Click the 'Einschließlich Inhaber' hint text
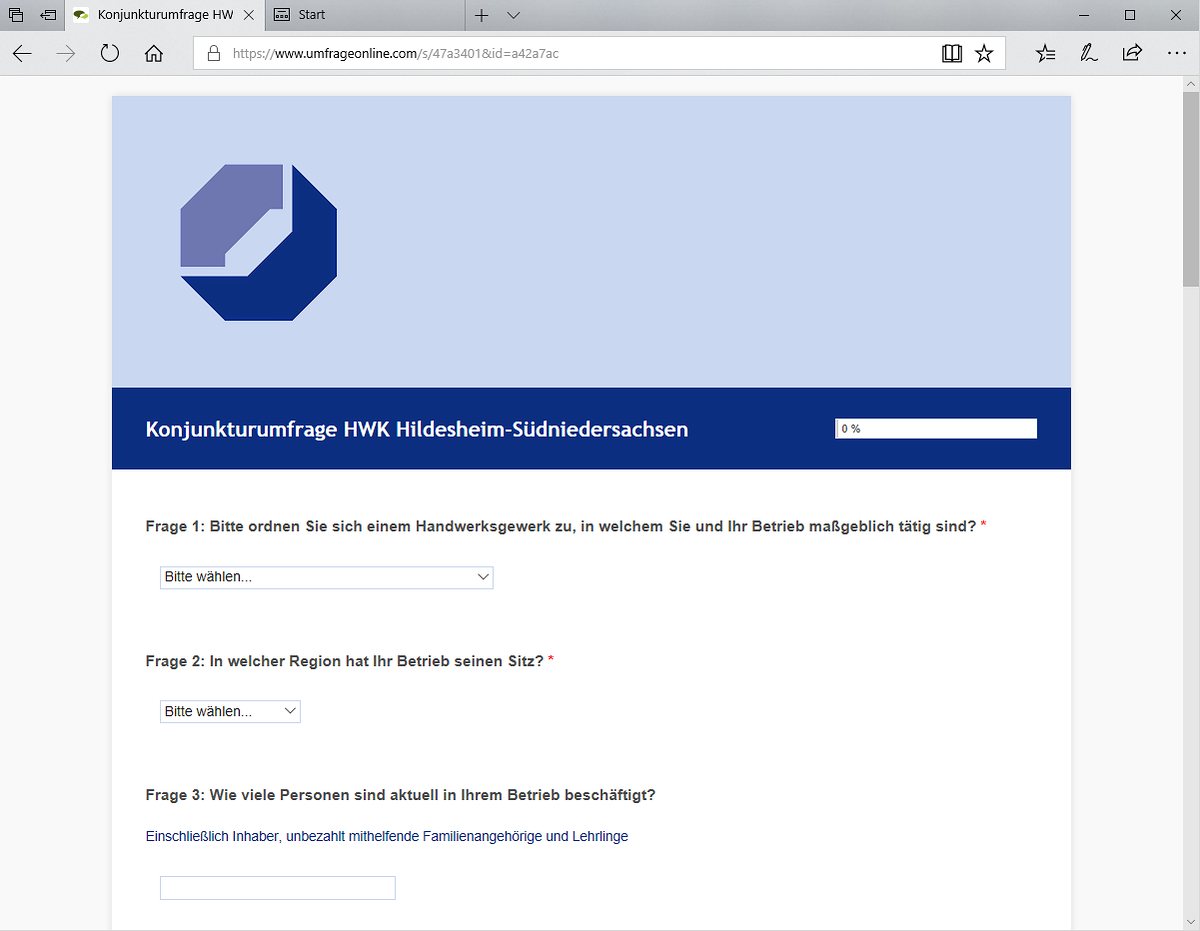 387,836
